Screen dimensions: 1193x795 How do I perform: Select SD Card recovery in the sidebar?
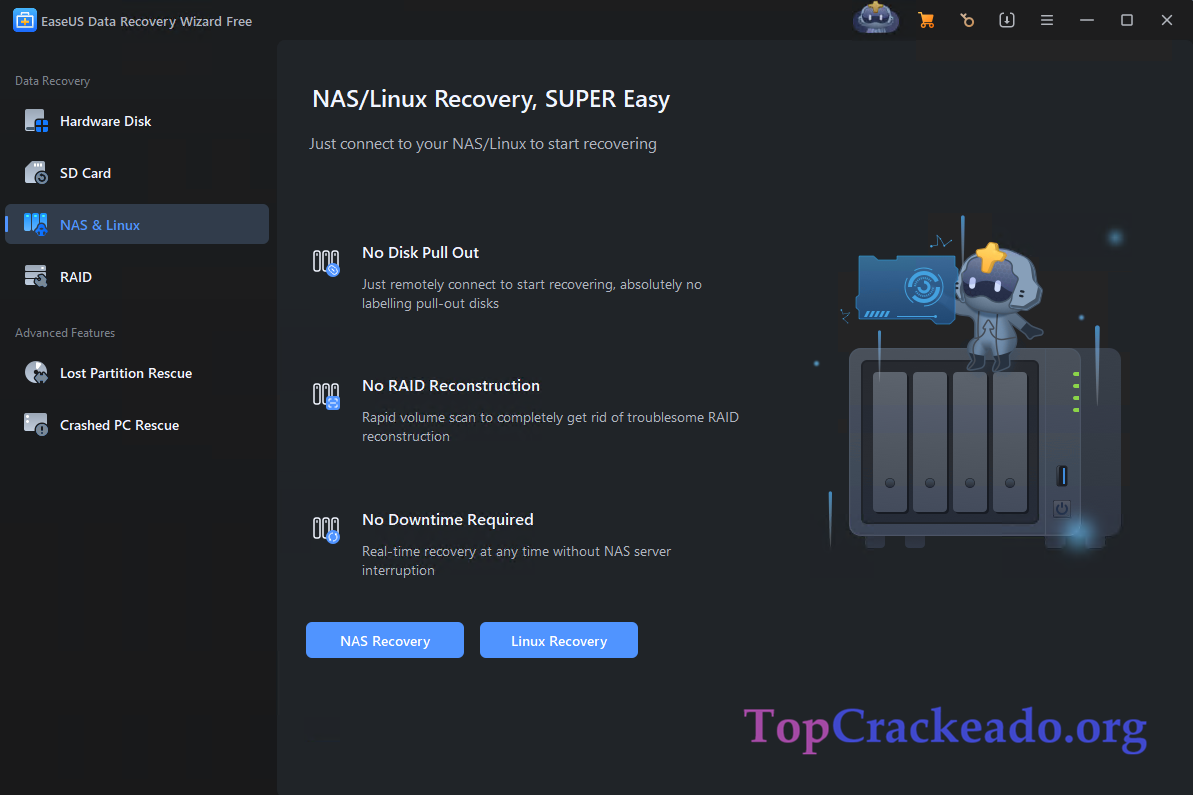[x=83, y=172]
